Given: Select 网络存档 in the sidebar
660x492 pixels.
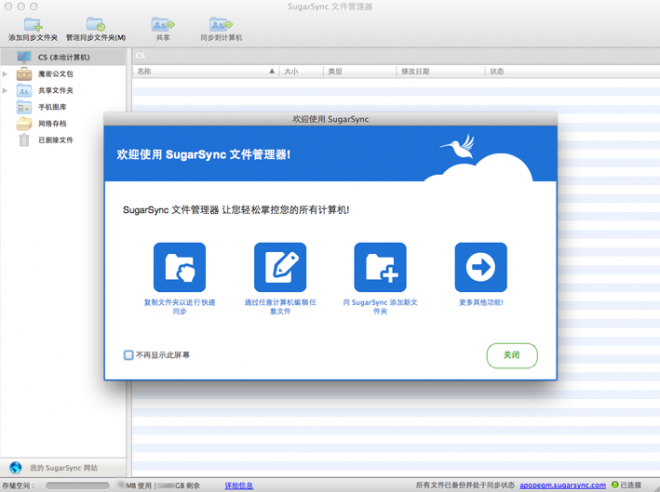Looking at the screenshot, I should (x=52, y=123).
